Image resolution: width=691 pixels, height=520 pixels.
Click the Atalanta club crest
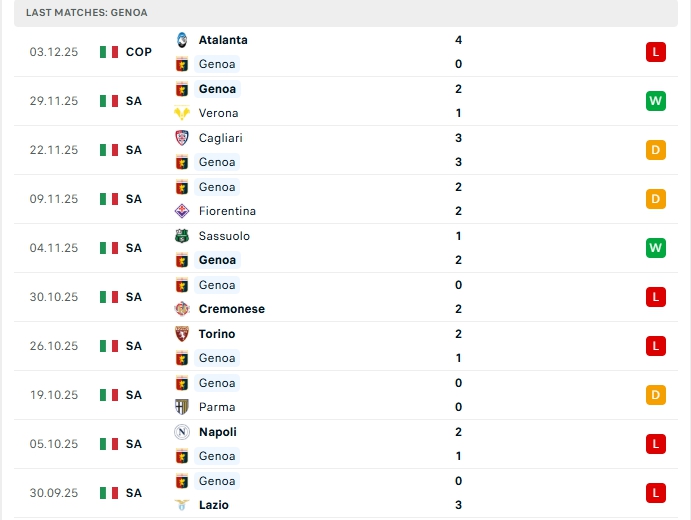tap(182, 40)
